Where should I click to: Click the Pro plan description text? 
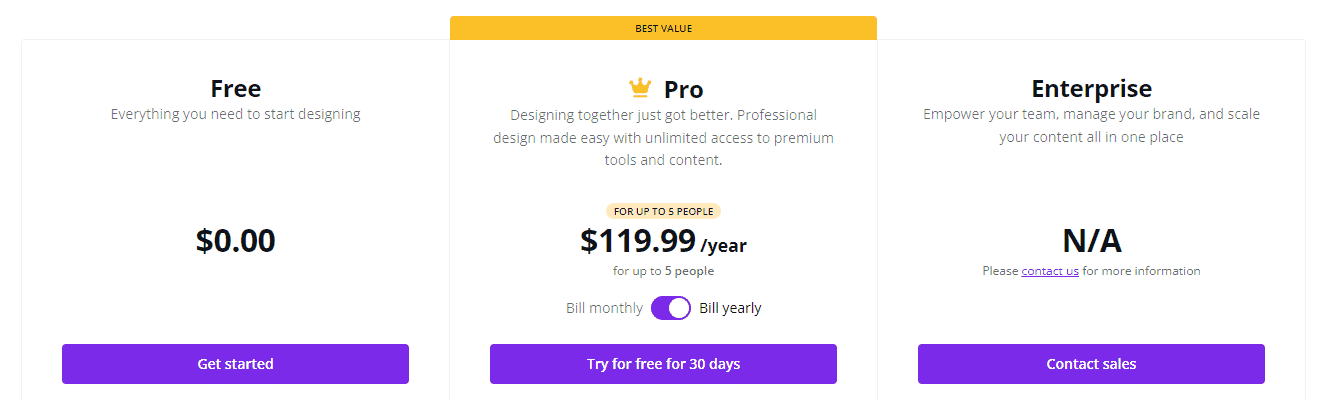click(x=663, y=137)
